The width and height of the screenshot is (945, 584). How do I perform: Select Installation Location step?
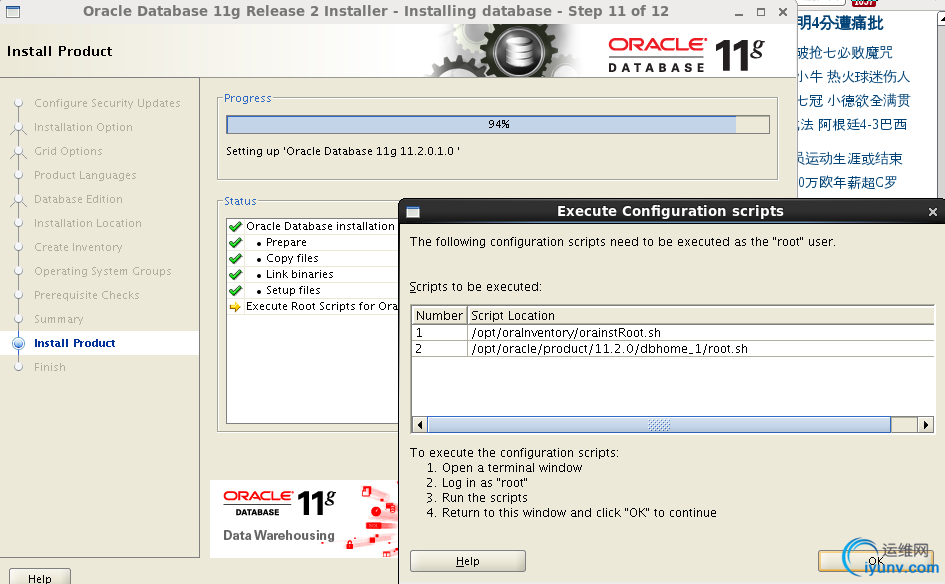(x=88, y=223)
